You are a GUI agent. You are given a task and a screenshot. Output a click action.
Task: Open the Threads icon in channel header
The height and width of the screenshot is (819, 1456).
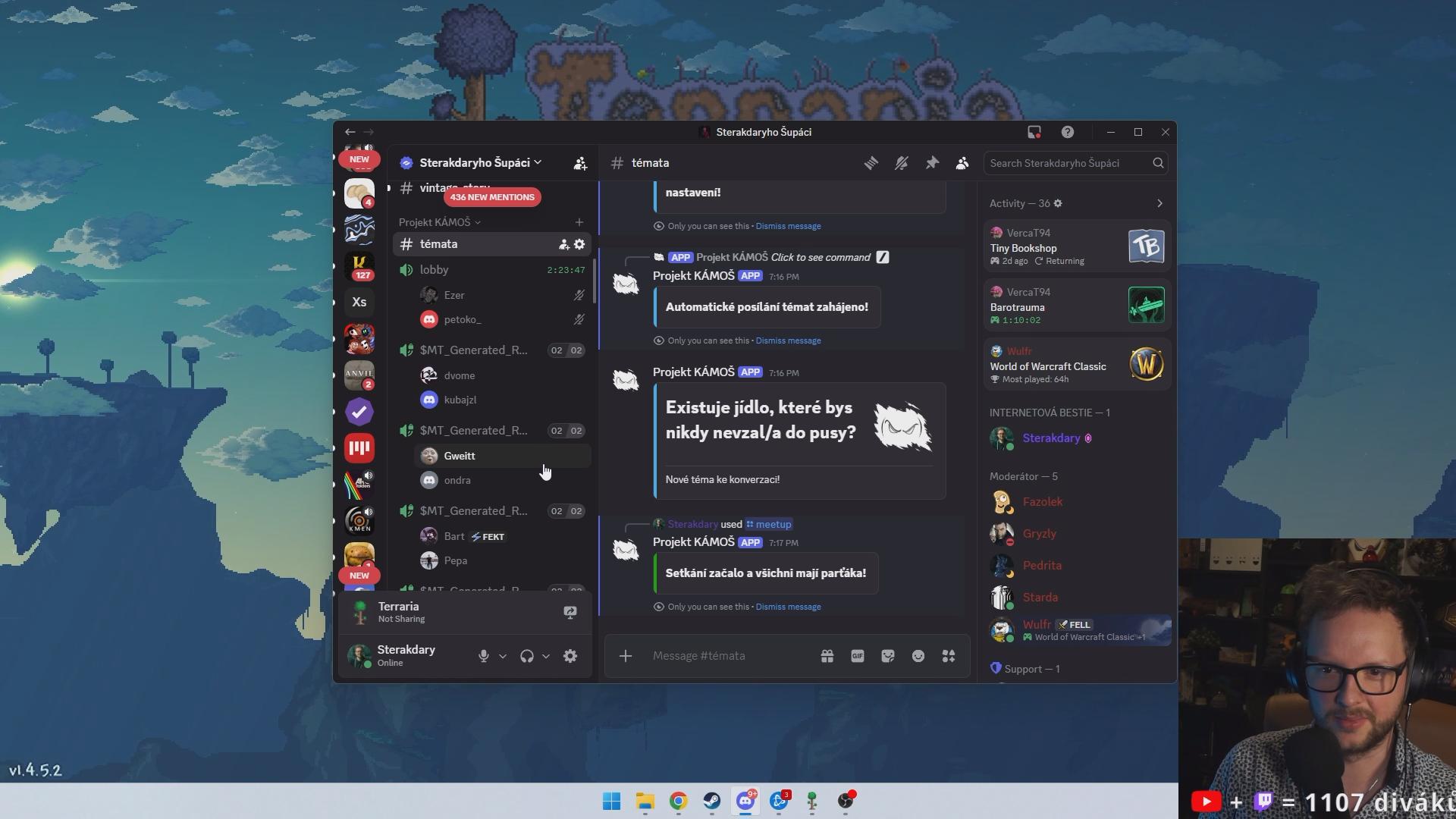pos(871,163)
